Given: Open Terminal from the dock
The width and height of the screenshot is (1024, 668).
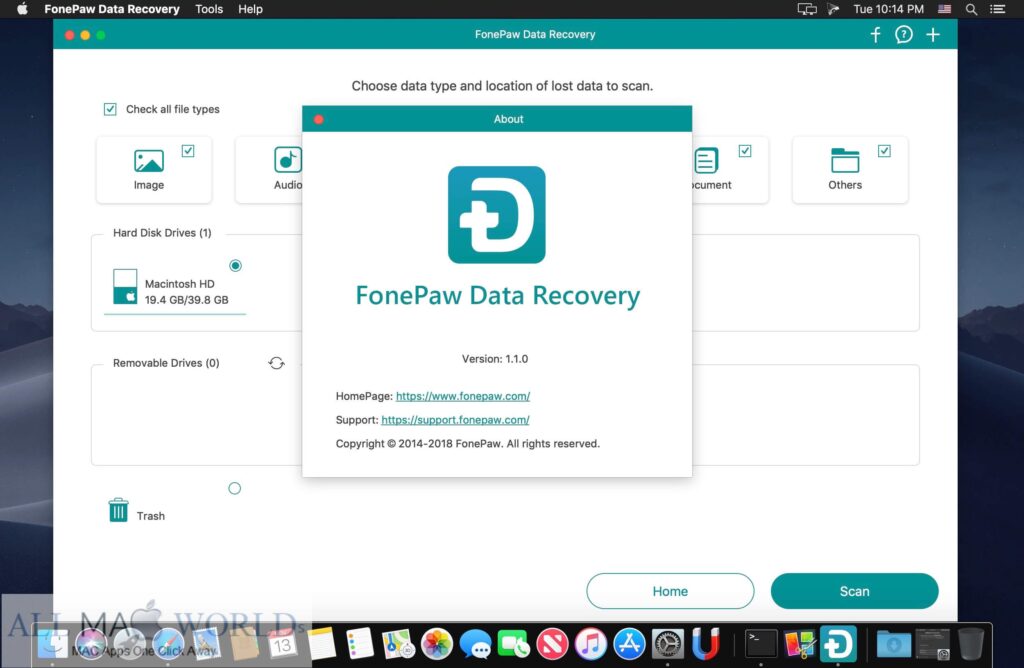Looking at the screenshot, I should [761, 644].
